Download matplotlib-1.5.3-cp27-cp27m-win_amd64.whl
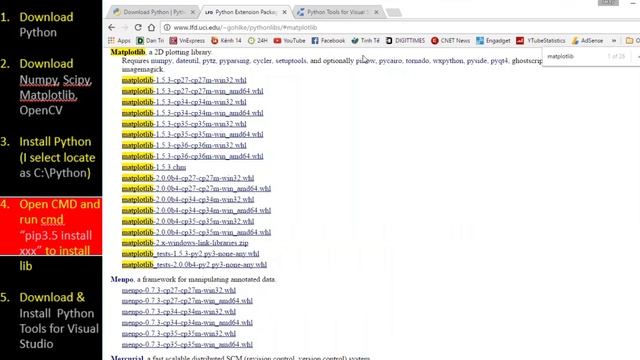Screen dimensions: 640x360 tap(192, 91)
